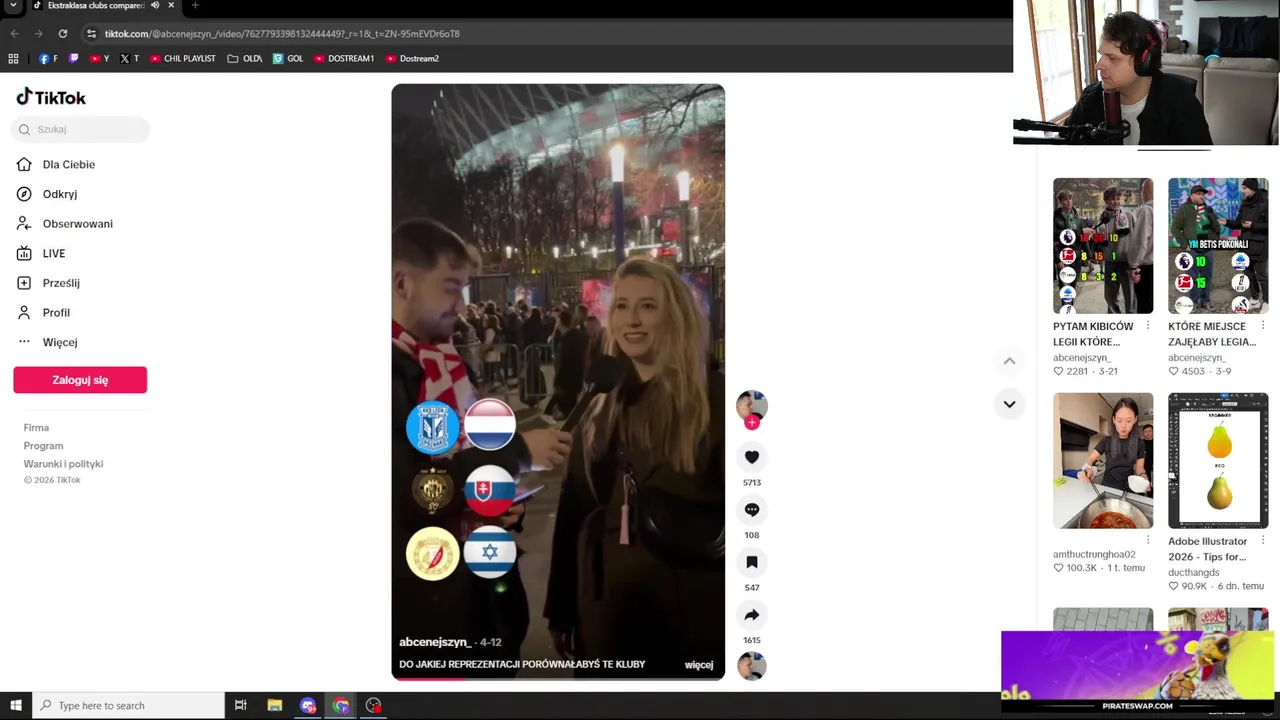Click the spinning sound disc avatar

pyautogui.click(x=752, y=666)
